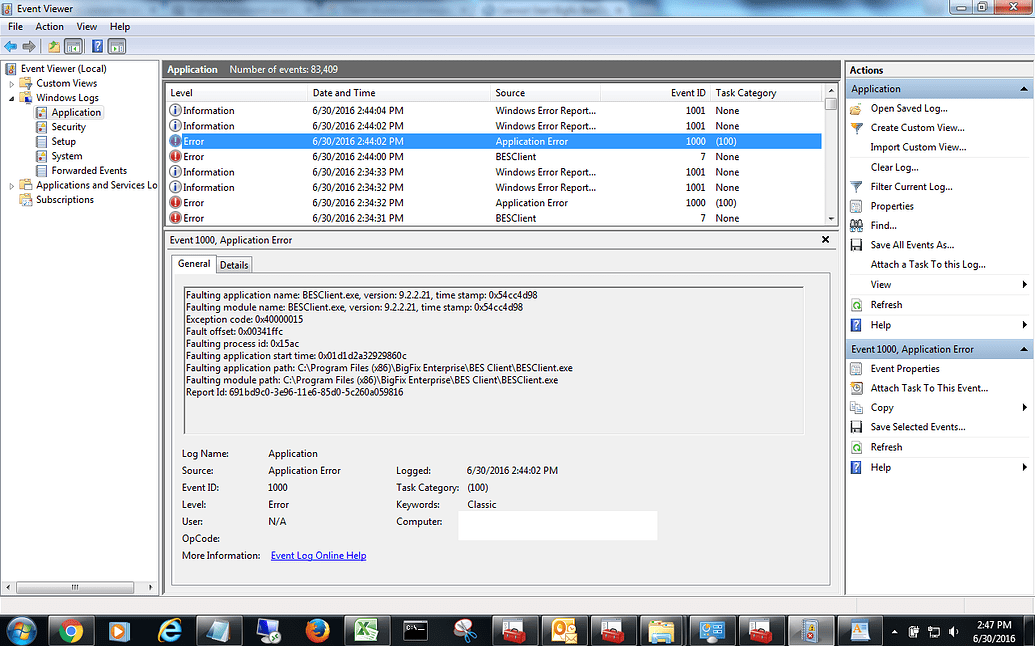Launch Excel from the taskbar
This screenshot has width=1035, height=646.
(366, 630)
